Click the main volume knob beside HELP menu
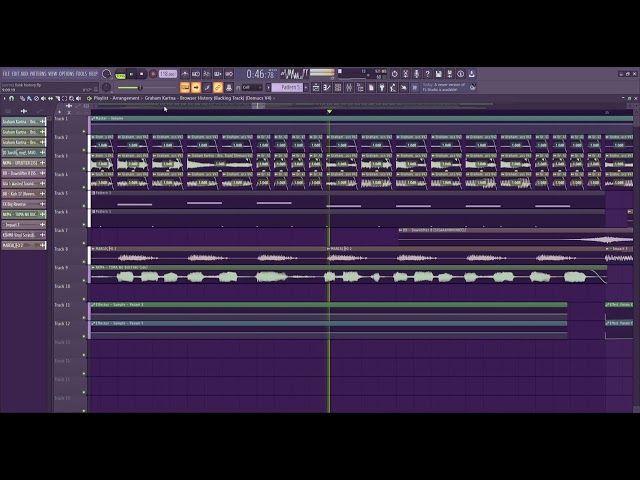640x480 pixels. [106, 74]
